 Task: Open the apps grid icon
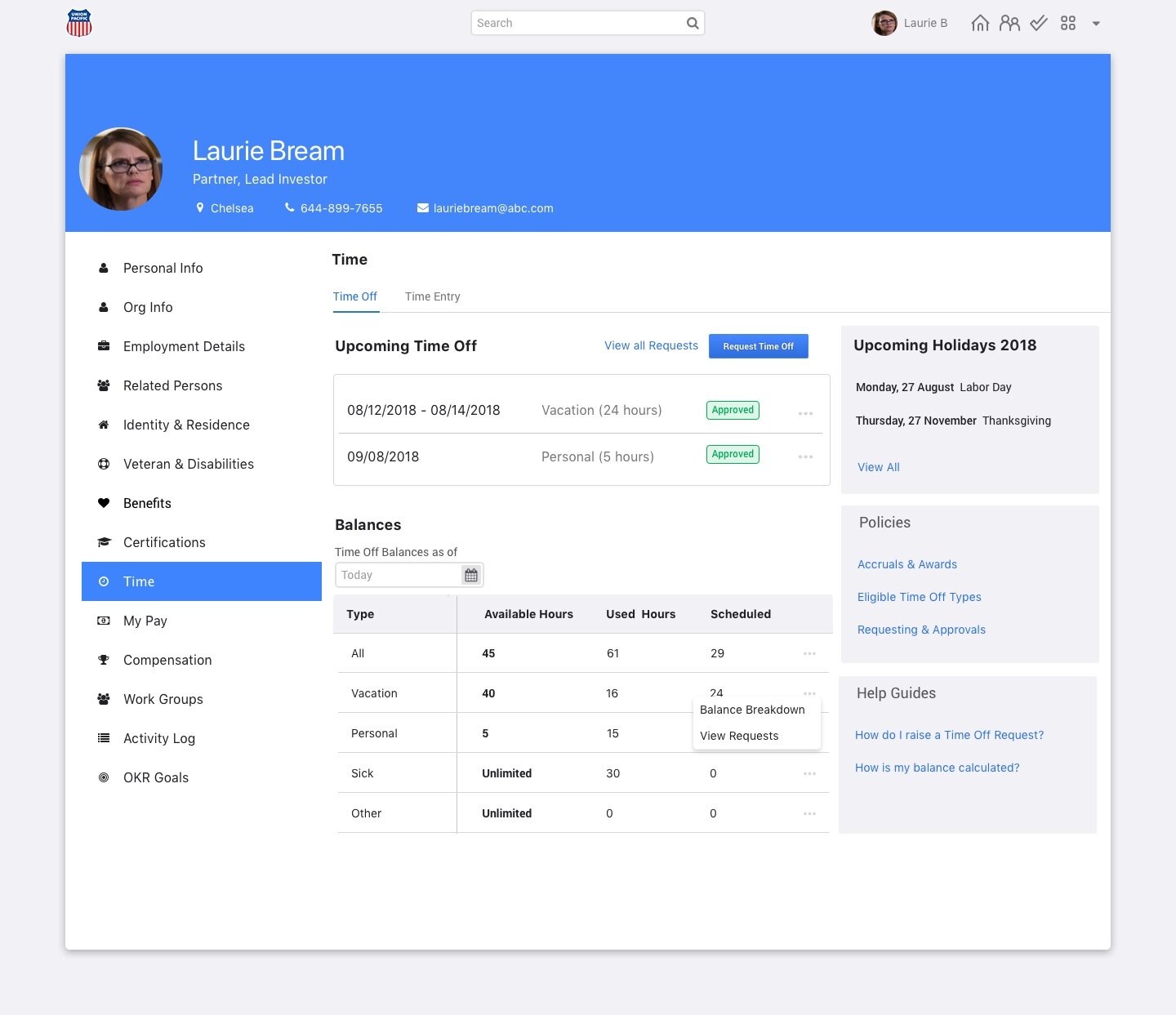pos(1068,23)
